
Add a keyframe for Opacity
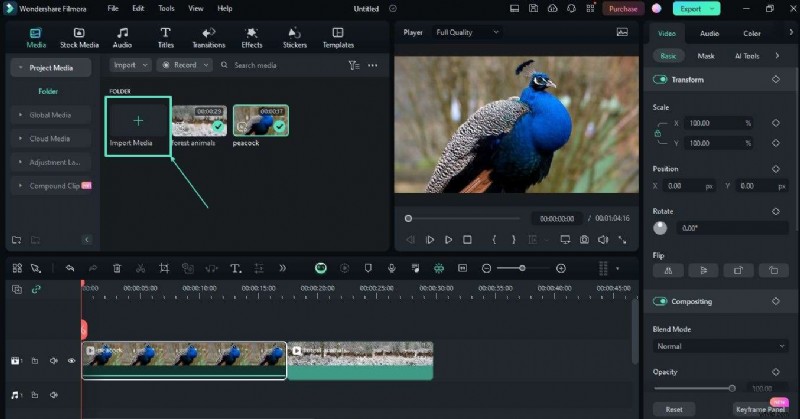click(x=776, y=372)
